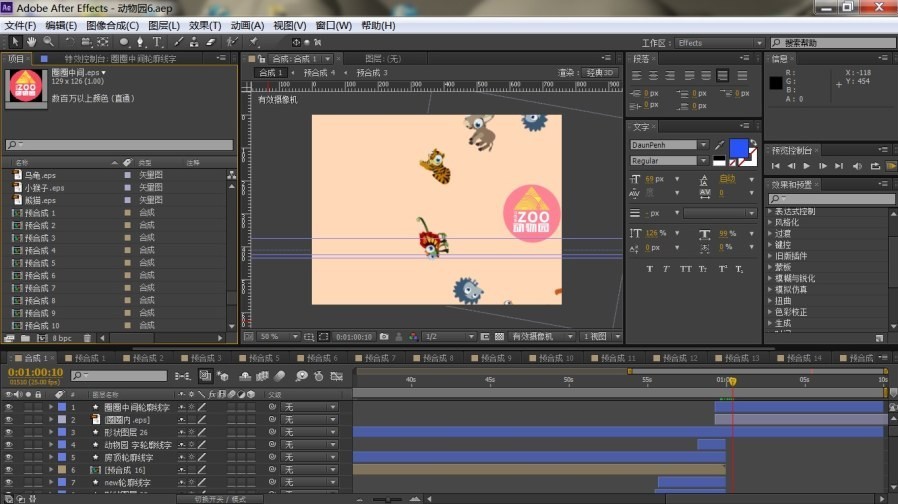The image size is (898, 504).
Task: Click the blue text fill color swatch
Action: point(737,147)
